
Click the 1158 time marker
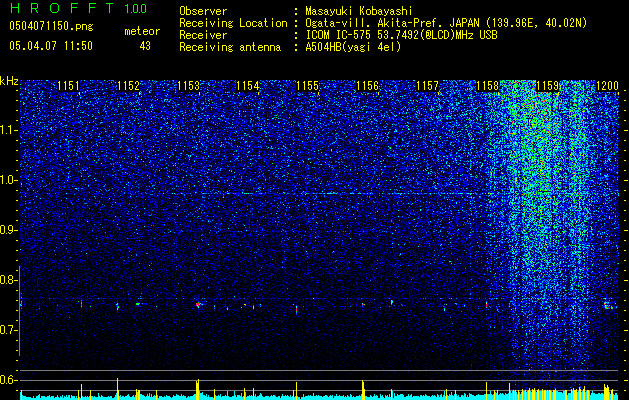pos(487,86)
